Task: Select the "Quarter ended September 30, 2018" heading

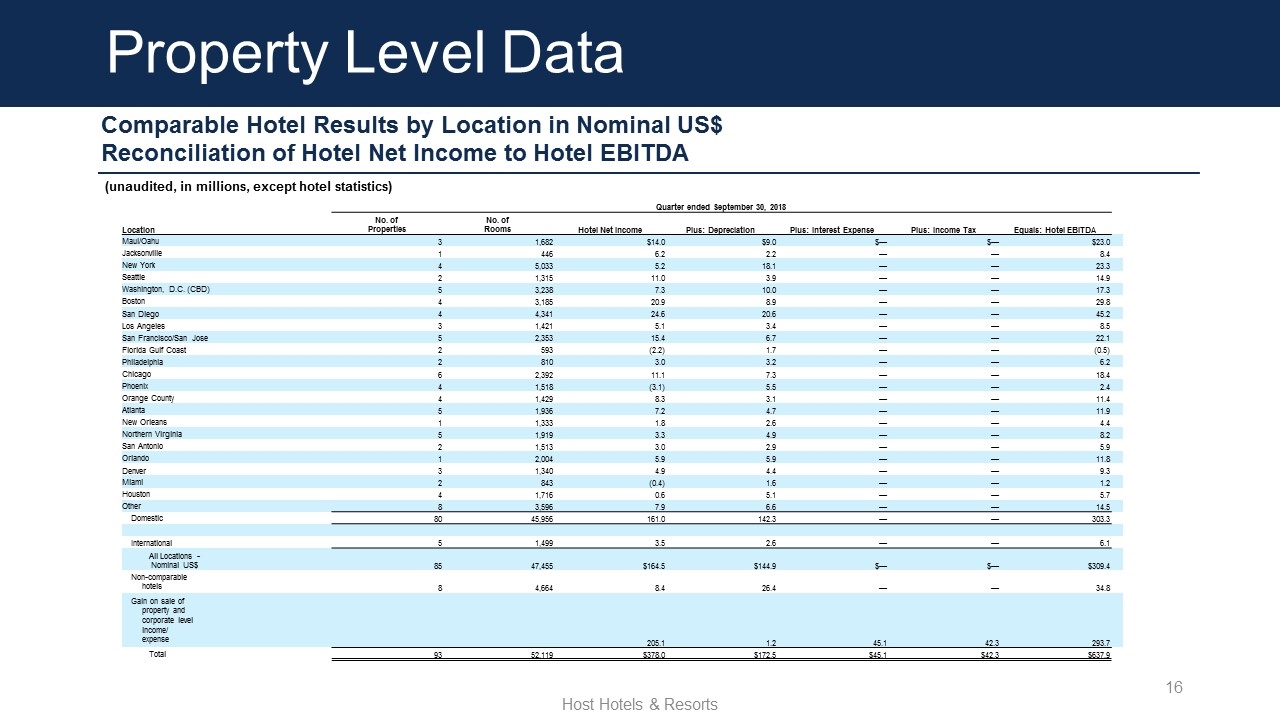Action: click(x=721, y=206)
